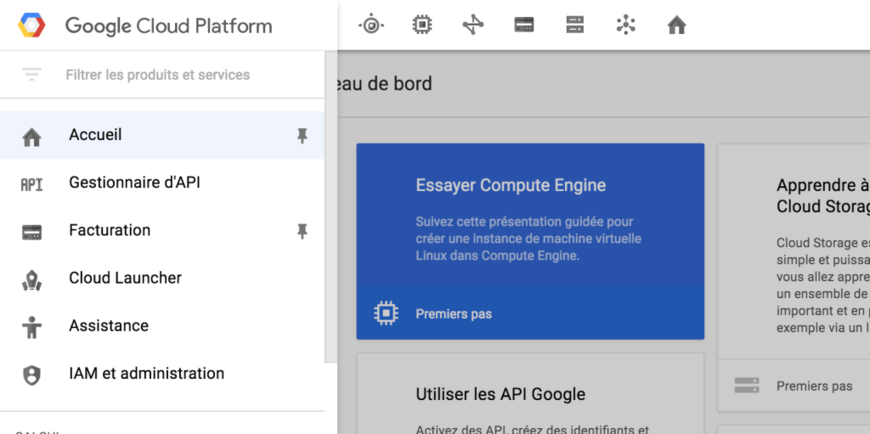This screenshot has height=434, width=870.
Task: Open Compute Engine chip shortcut in top bar
Action: [x=422, y=25]
